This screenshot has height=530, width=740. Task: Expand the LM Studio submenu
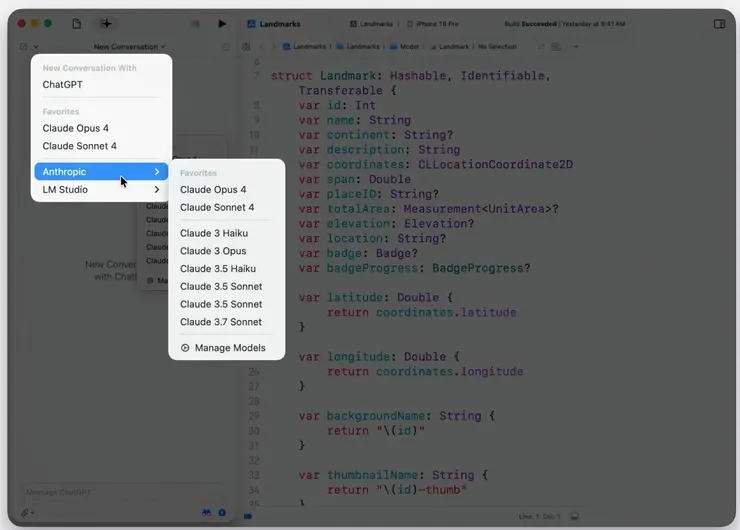(101, 190)
